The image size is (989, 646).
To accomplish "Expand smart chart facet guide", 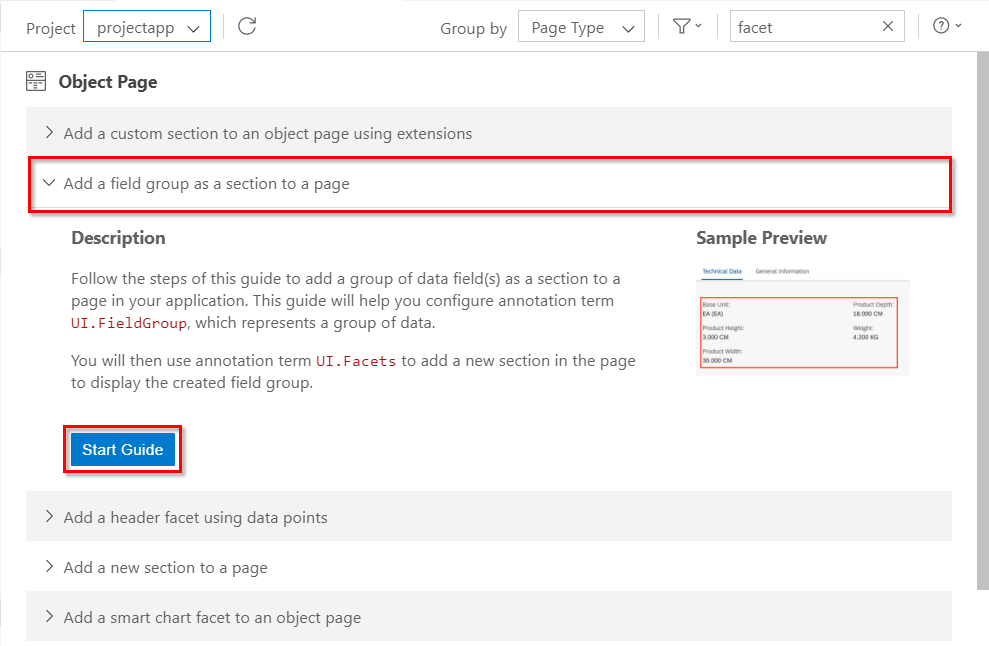I will 212,617.
